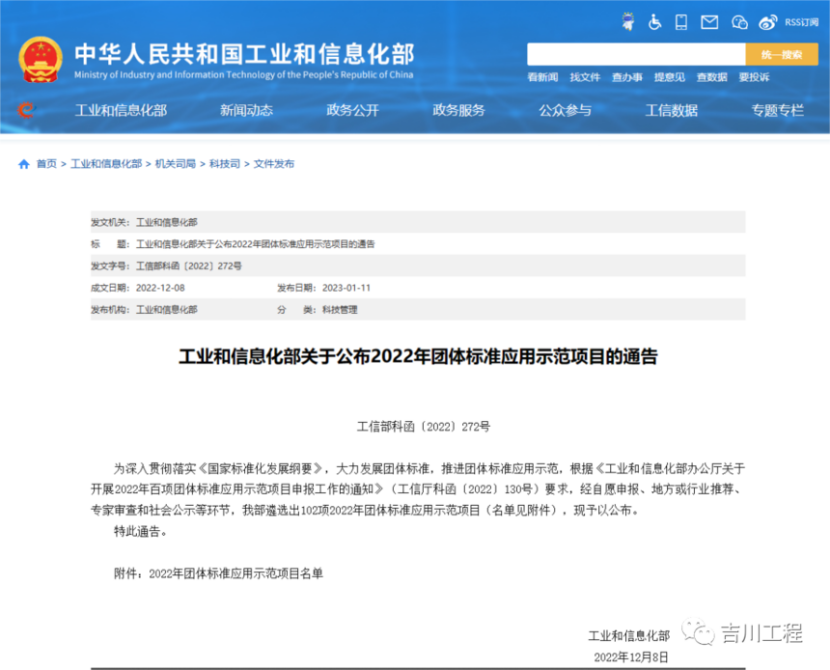The height and width of the screenshot is (670, 830).
Task: Open the 专题专栏 navigation menu
Action: 778,110
